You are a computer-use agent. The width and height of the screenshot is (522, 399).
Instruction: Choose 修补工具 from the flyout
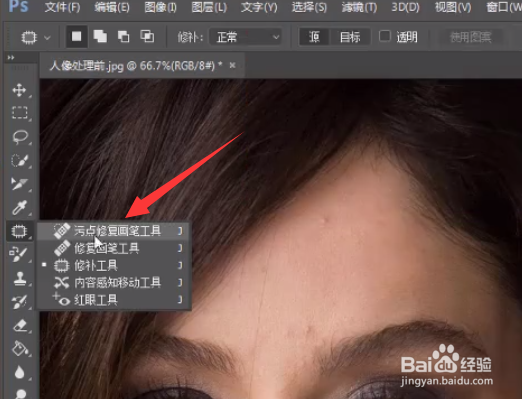tap(113, 266)
